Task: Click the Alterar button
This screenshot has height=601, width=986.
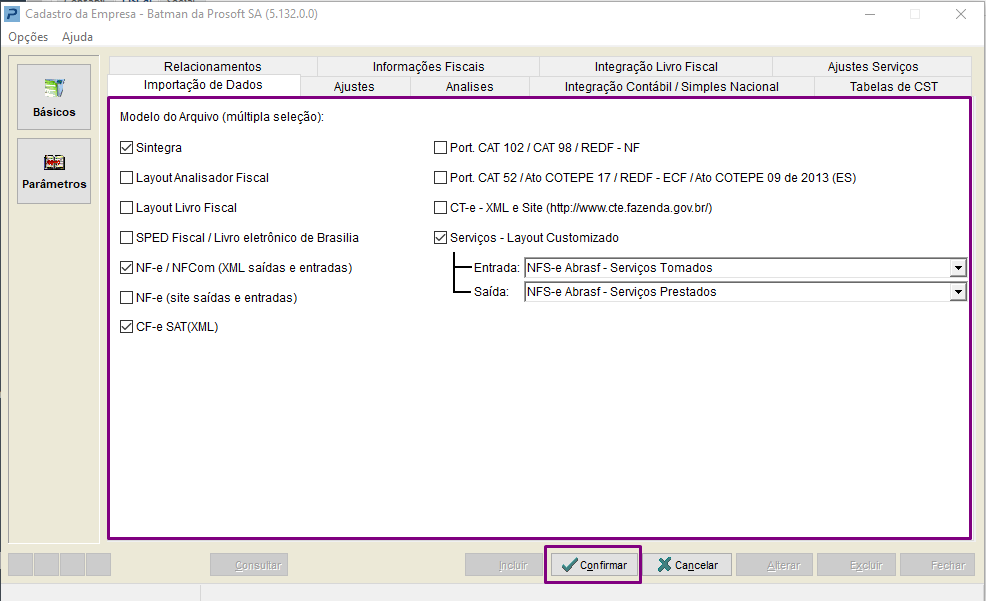Action: 775,565
